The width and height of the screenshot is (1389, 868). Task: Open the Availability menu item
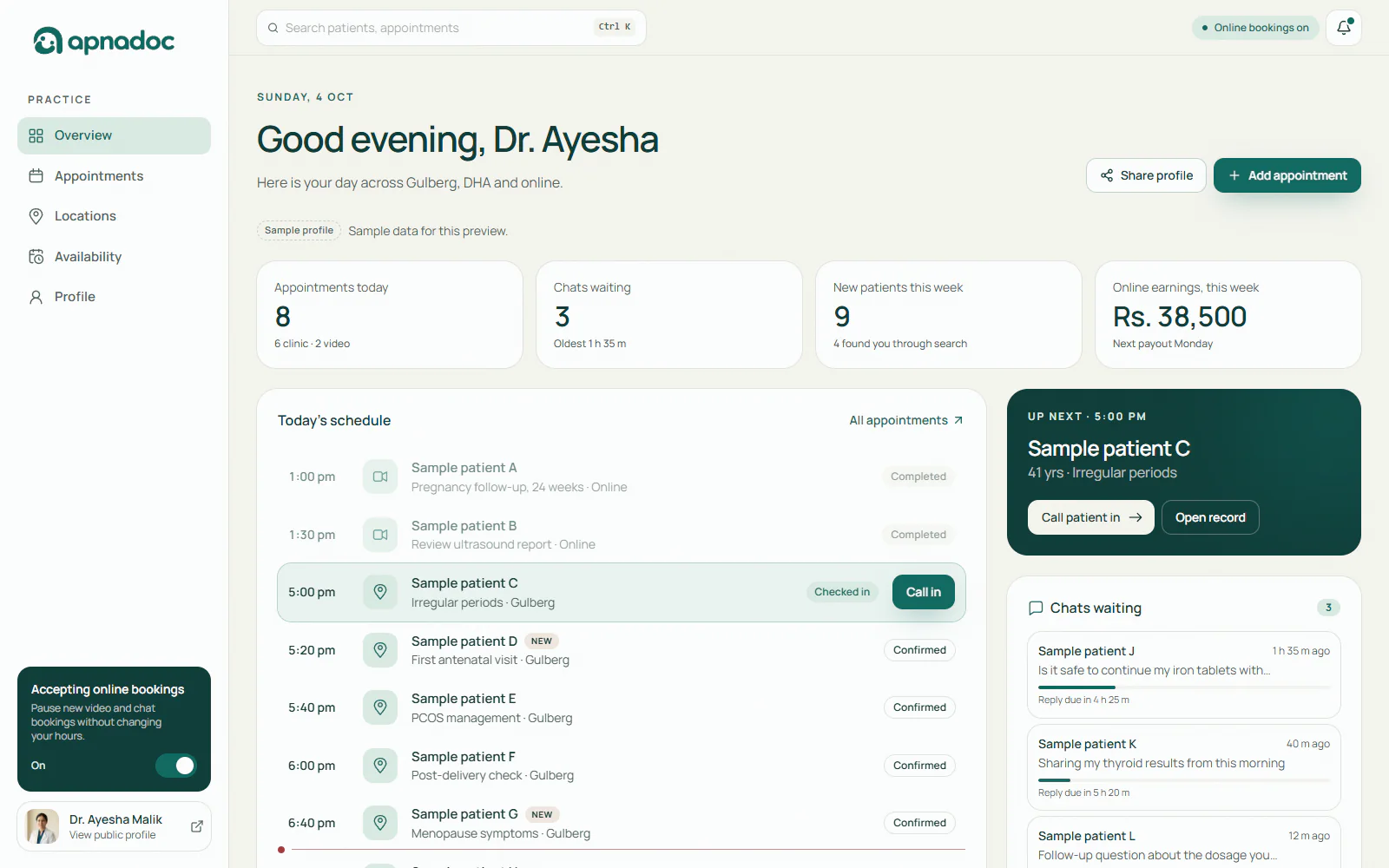tap(114, 257)
